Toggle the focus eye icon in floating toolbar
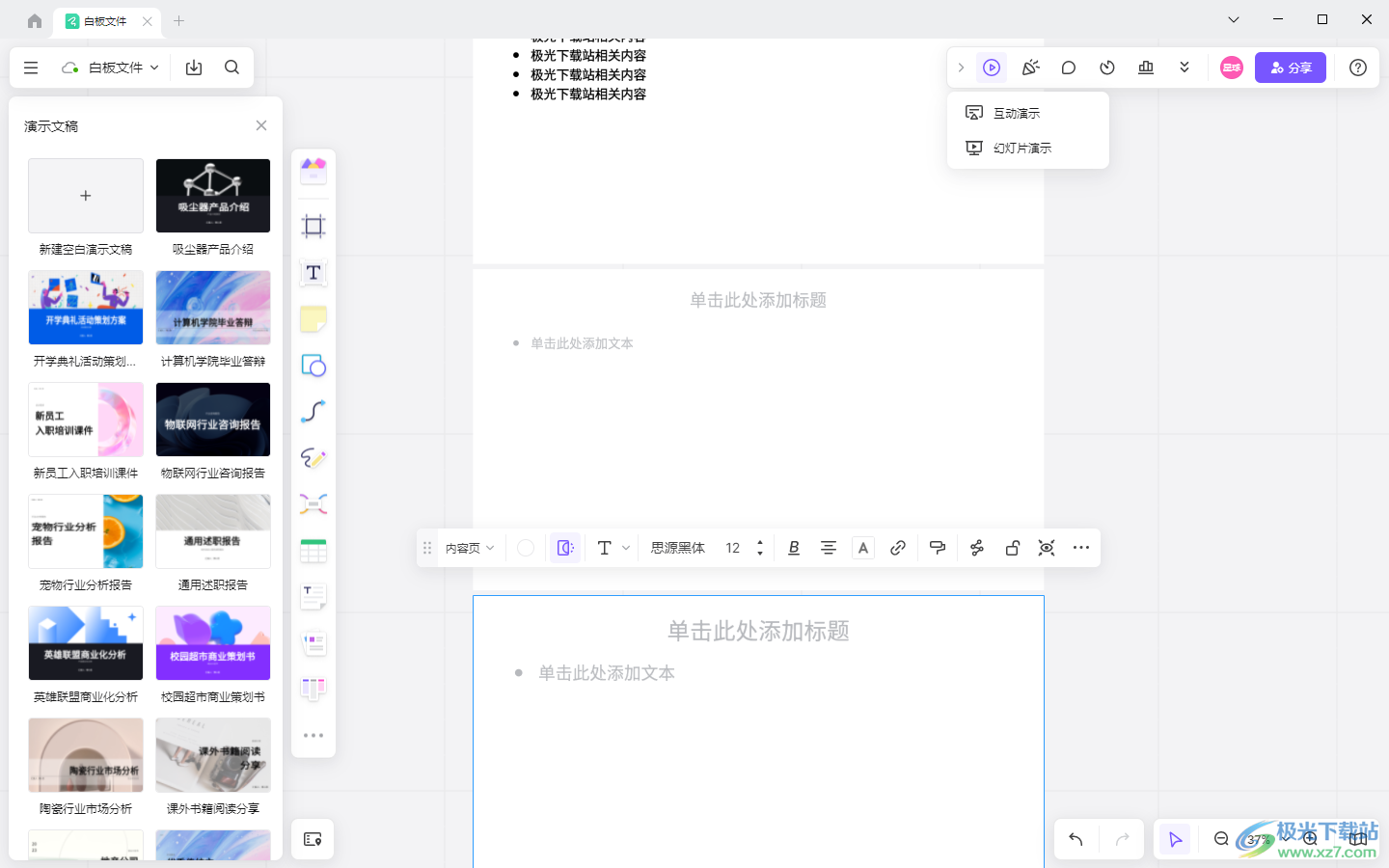 (x=1047, y=548)
